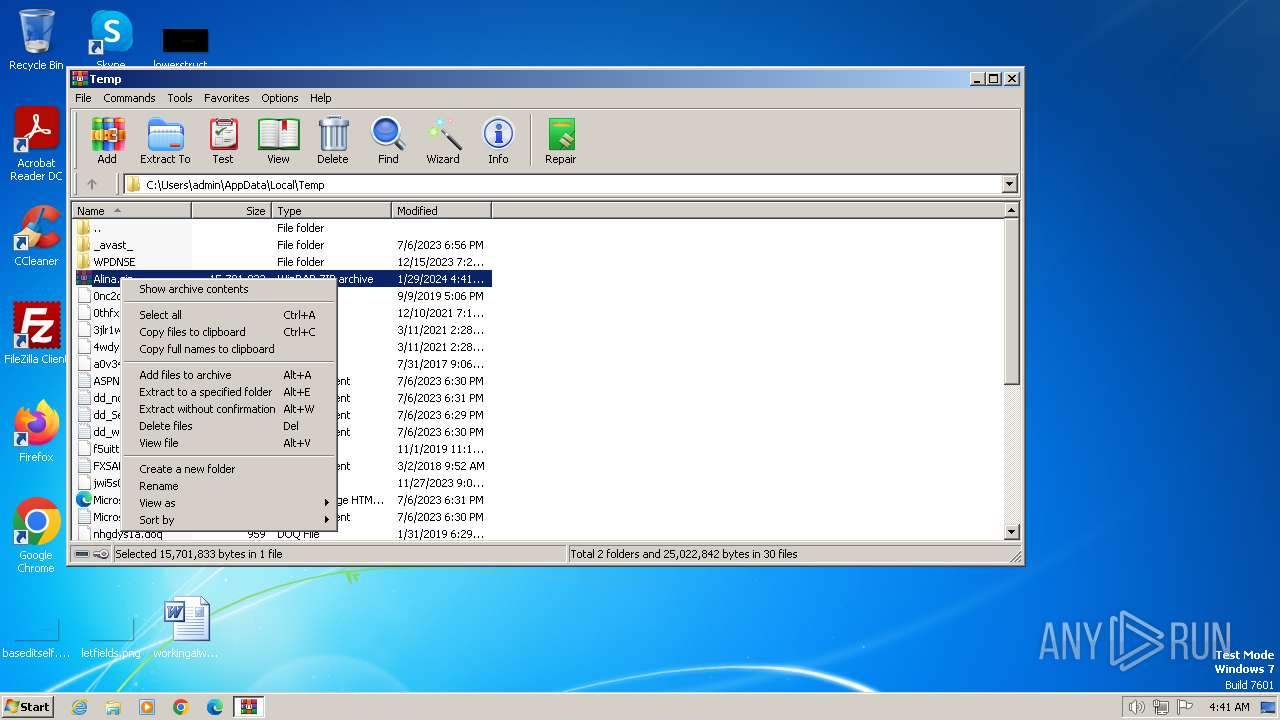Select letfields.png desktop file
Viewport: 1280px width, 720px height.
tap(111, 638)
